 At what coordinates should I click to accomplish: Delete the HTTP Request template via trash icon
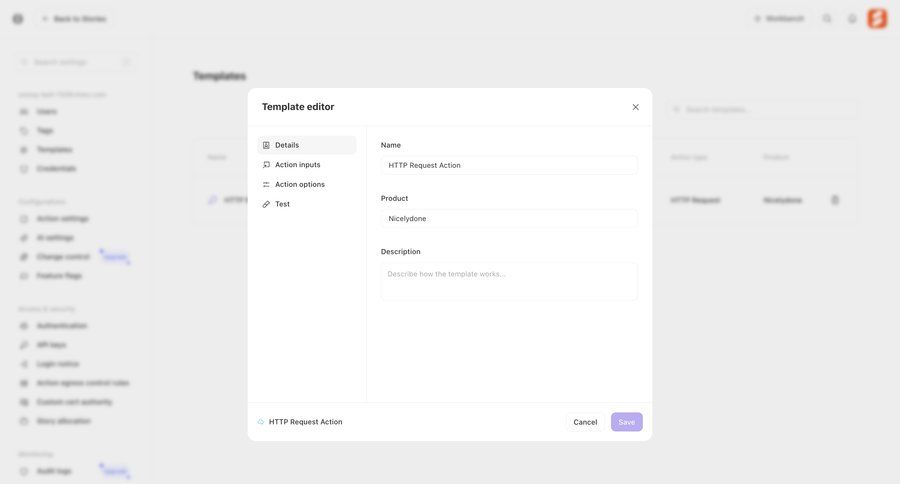click(x=835, y=200)
